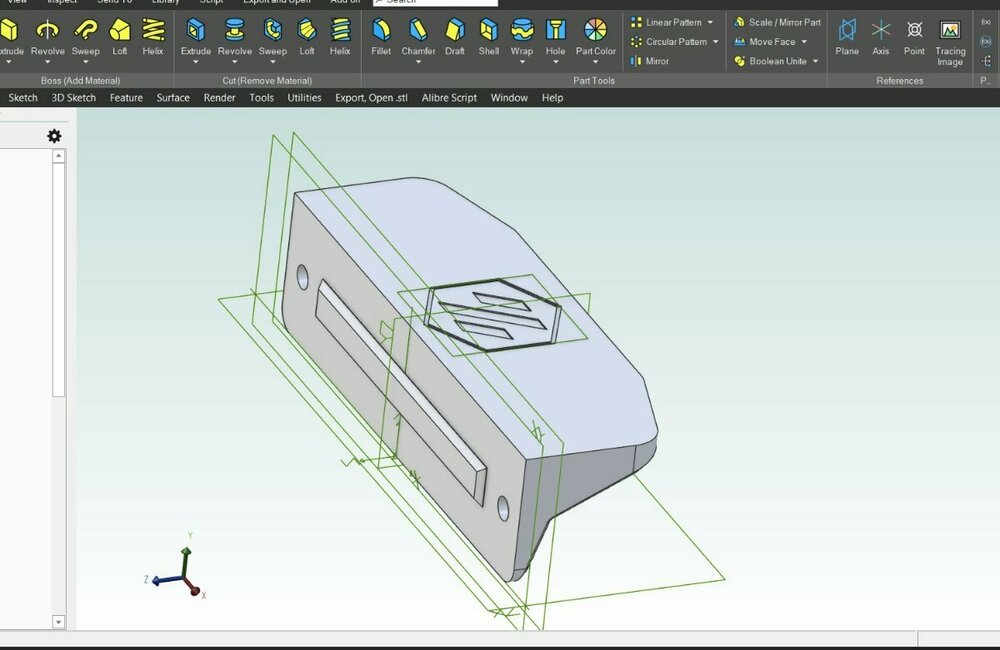Image resolution: width=1000 pixels, height=650 pixels.
Task: Open the Surface menu
Action: click(x=173, y=98)
